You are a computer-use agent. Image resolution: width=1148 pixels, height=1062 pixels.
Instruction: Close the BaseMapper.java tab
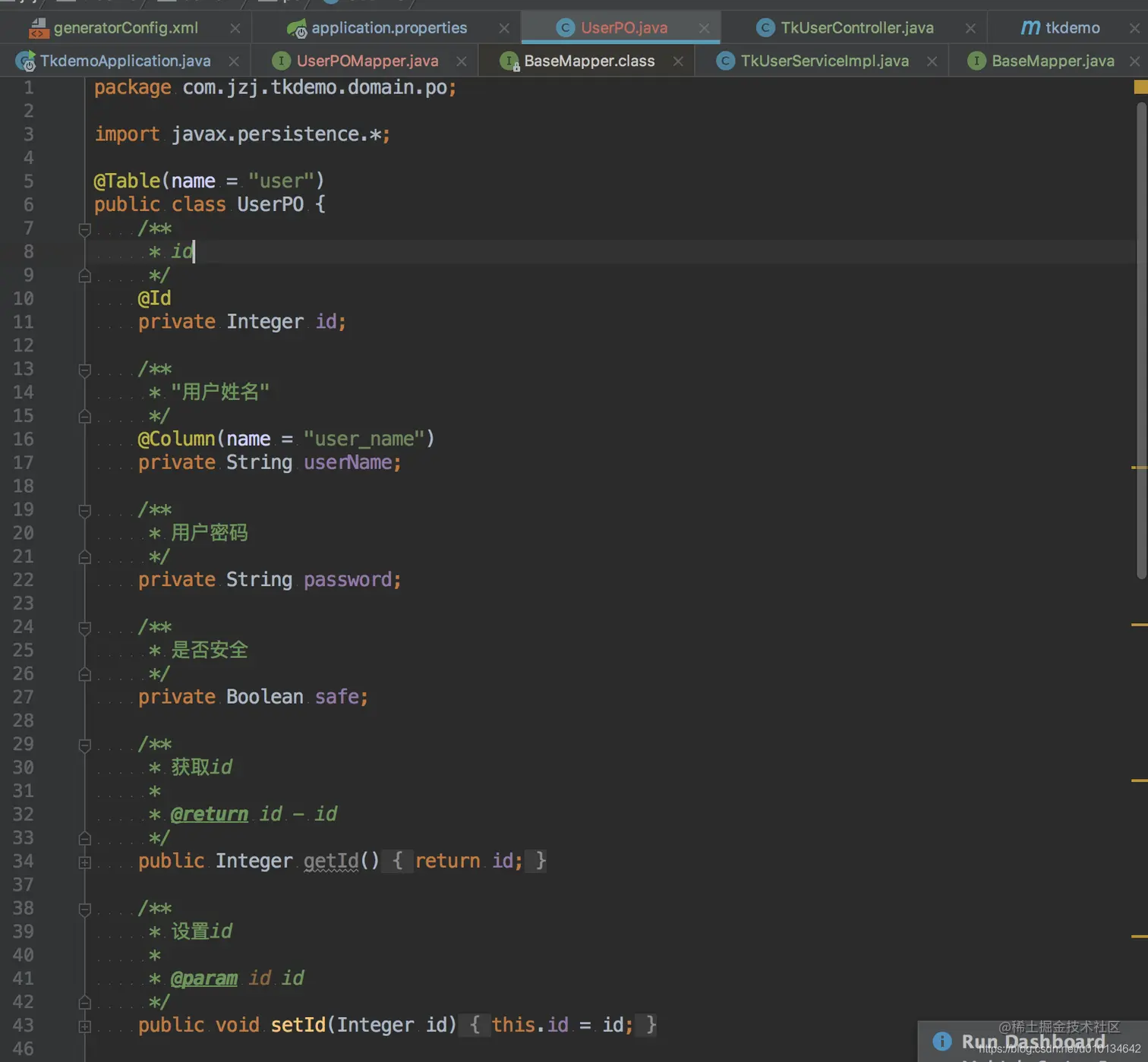(1134, 61)
